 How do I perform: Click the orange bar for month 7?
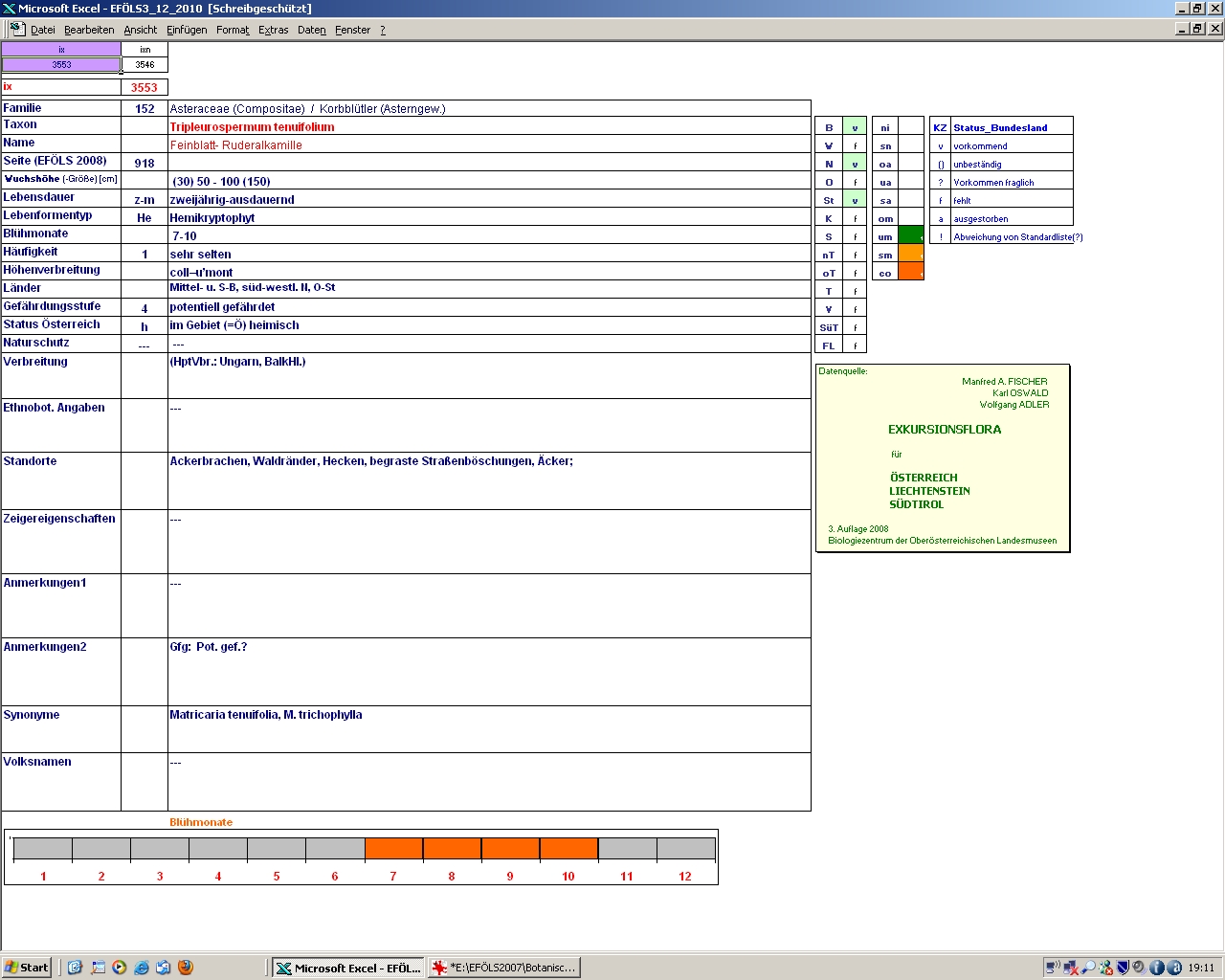[x=393, y=848]
